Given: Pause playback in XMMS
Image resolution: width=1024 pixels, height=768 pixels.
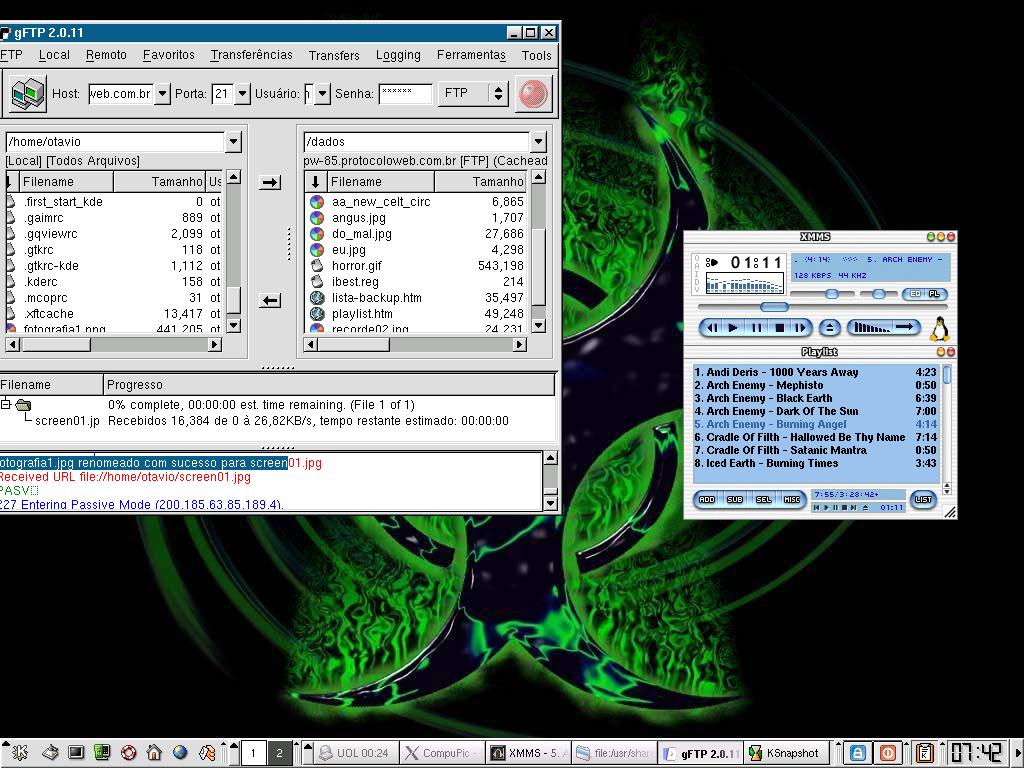Looking at the screenshot, I should (756, 328).
